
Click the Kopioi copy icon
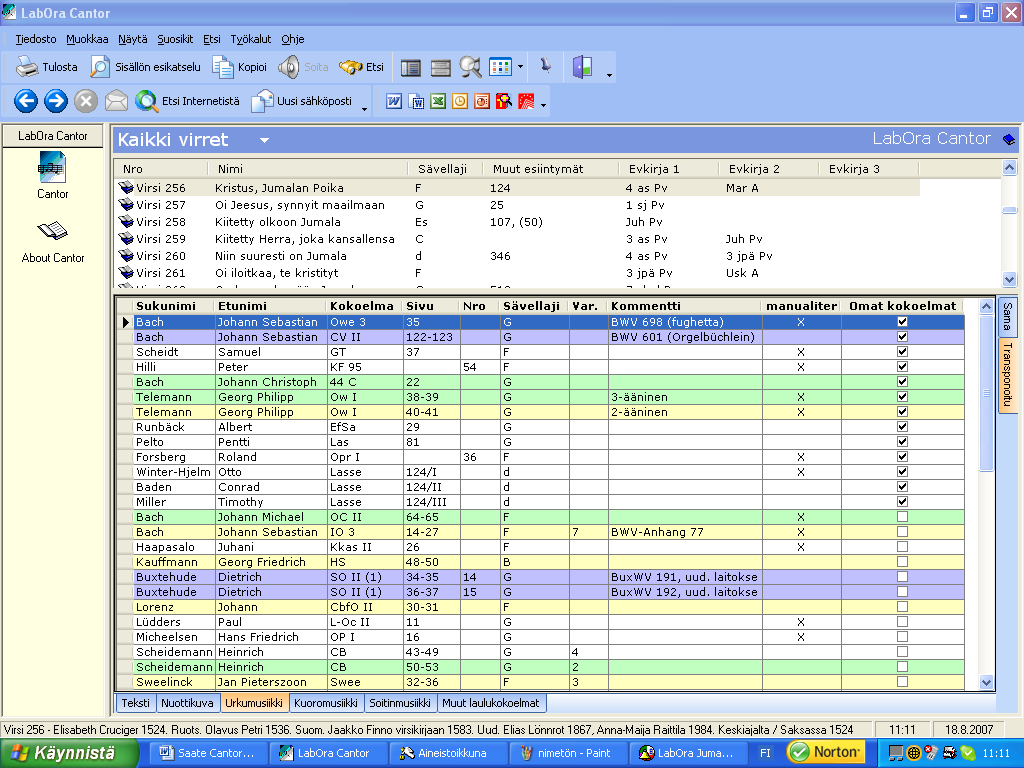pyautogui.click(x=223, y=67)
